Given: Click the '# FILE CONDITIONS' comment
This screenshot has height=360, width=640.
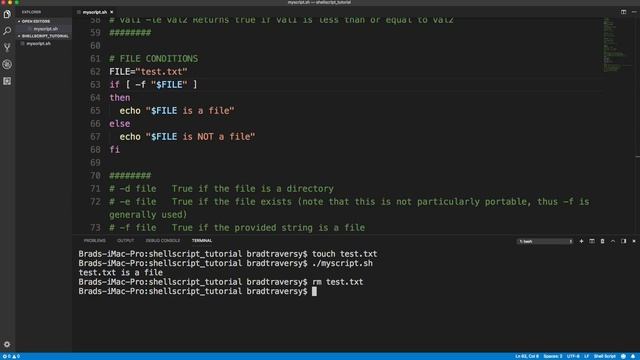Looking at the screenshot, I should (x=153, y=58).
